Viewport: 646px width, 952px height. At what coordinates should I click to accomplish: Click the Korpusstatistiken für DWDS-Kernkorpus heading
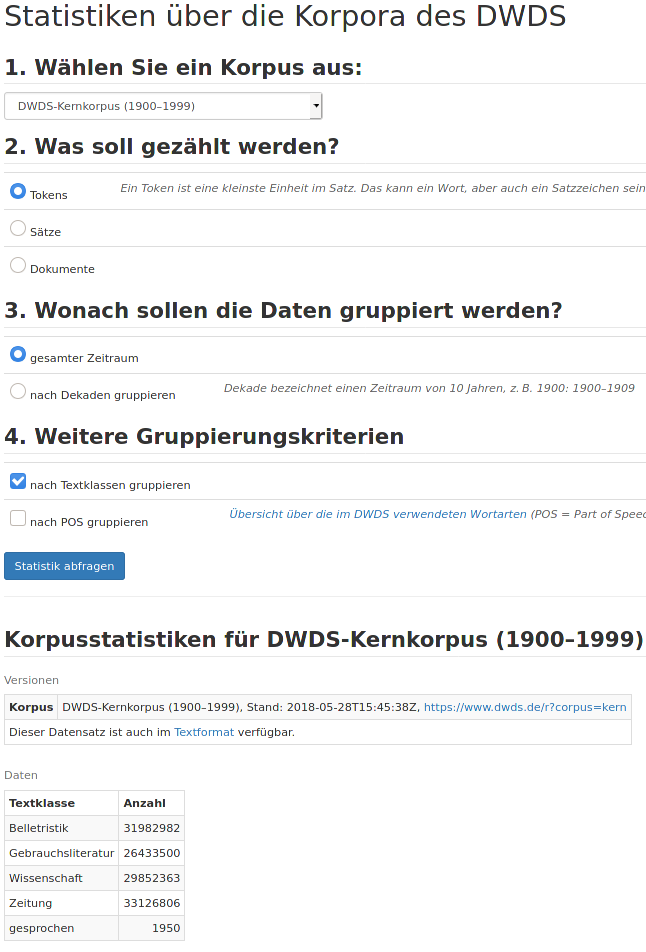(324, 639)
